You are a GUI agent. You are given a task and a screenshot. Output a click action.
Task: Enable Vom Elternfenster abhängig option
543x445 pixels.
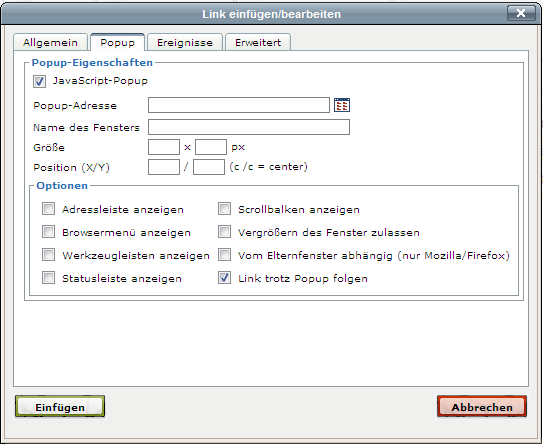pyautogui.click(x=224, y=255)
